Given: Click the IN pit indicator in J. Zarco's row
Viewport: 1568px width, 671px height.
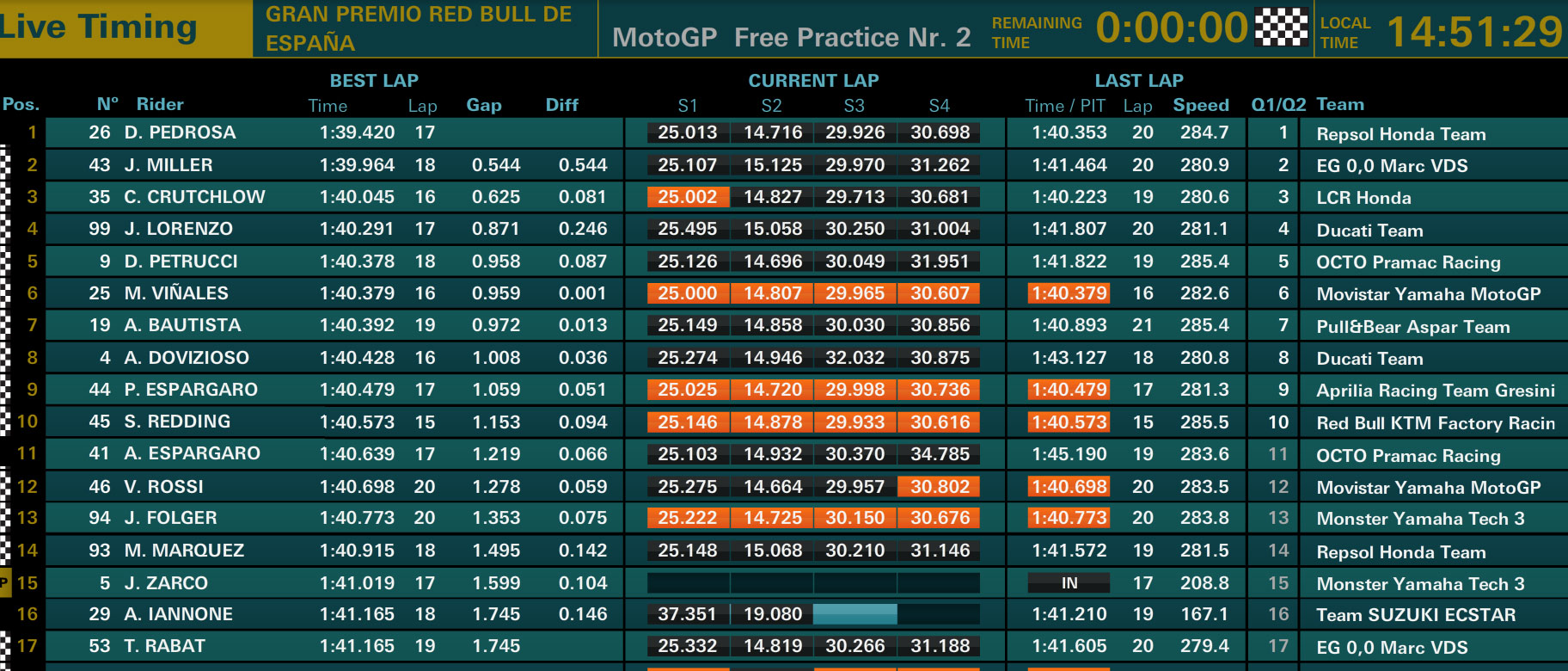Looking at the screenshot, I should click(1069, 583).
